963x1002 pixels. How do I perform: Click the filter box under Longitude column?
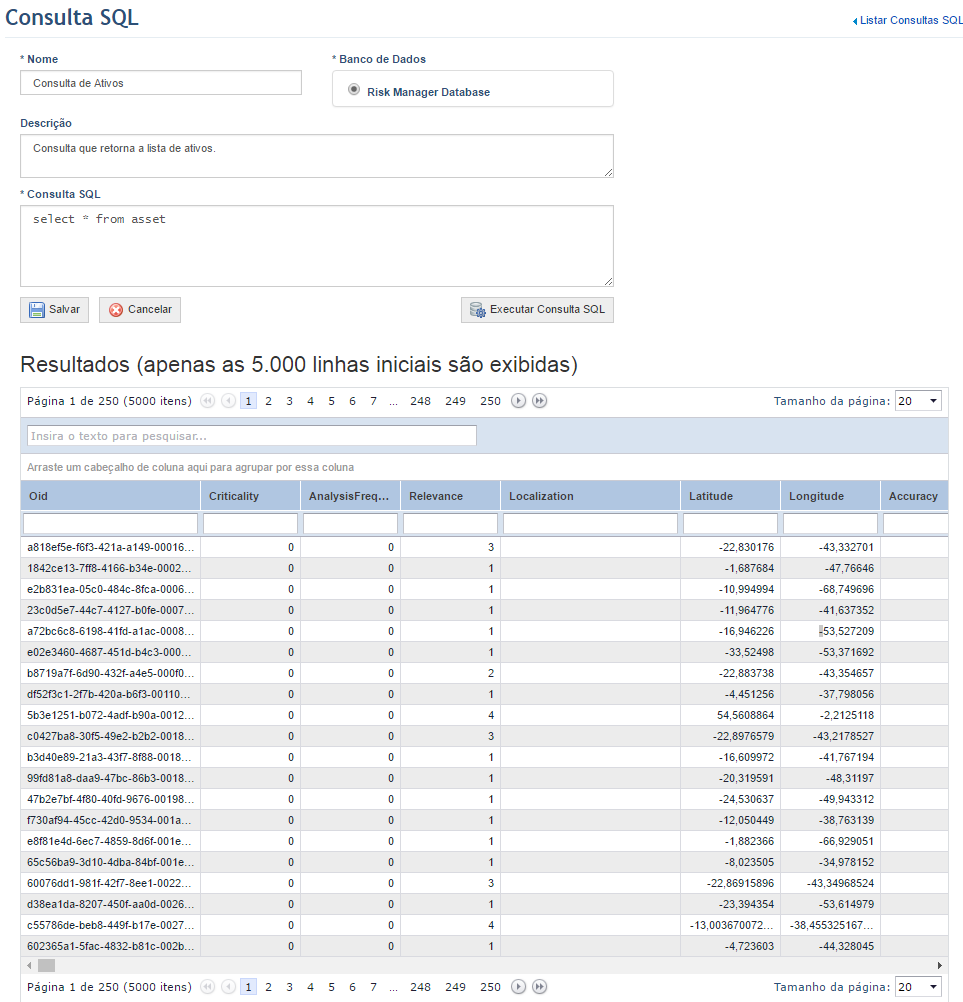click(831, 523)
